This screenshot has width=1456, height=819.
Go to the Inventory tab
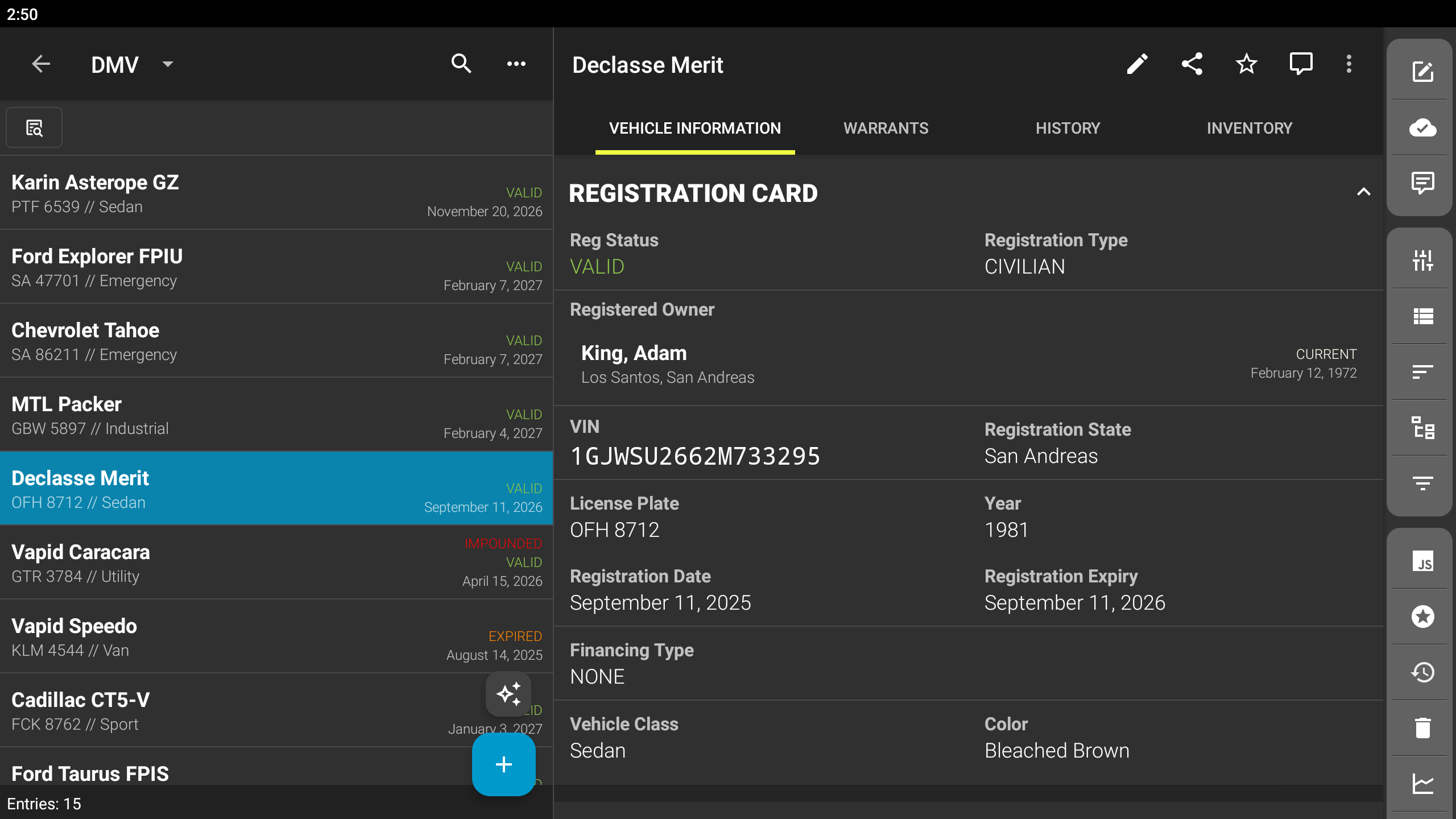click(1250, 129)
